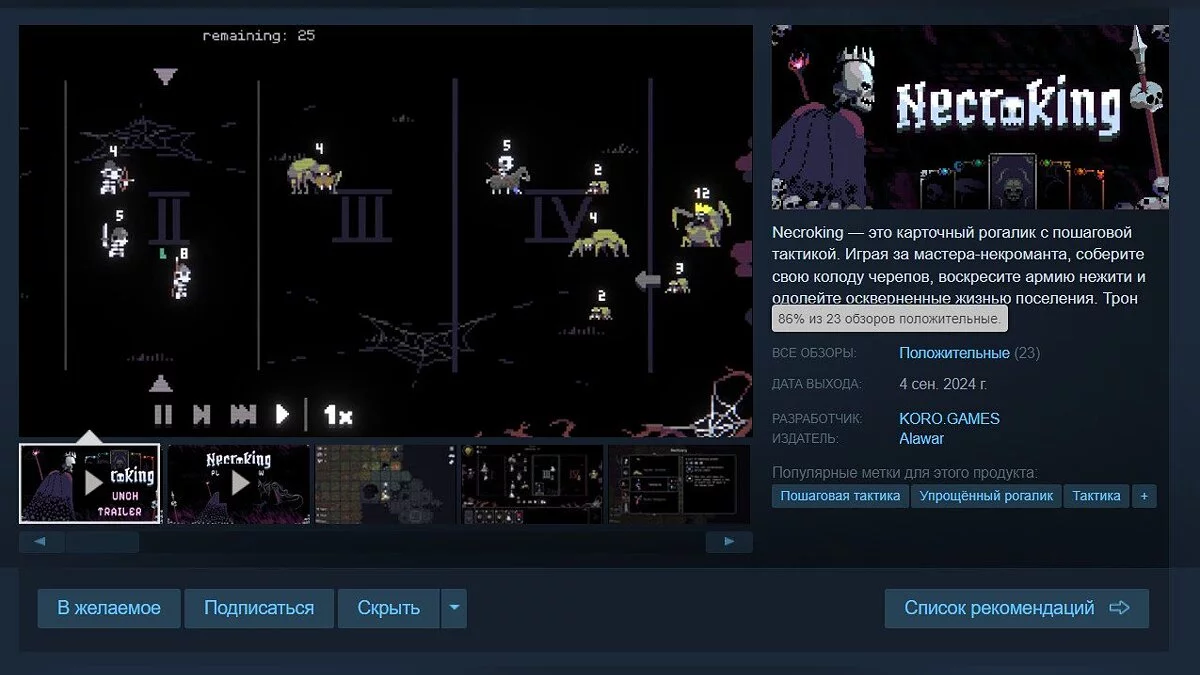Click the step-forward icon in the video

[x=201, y=414]
